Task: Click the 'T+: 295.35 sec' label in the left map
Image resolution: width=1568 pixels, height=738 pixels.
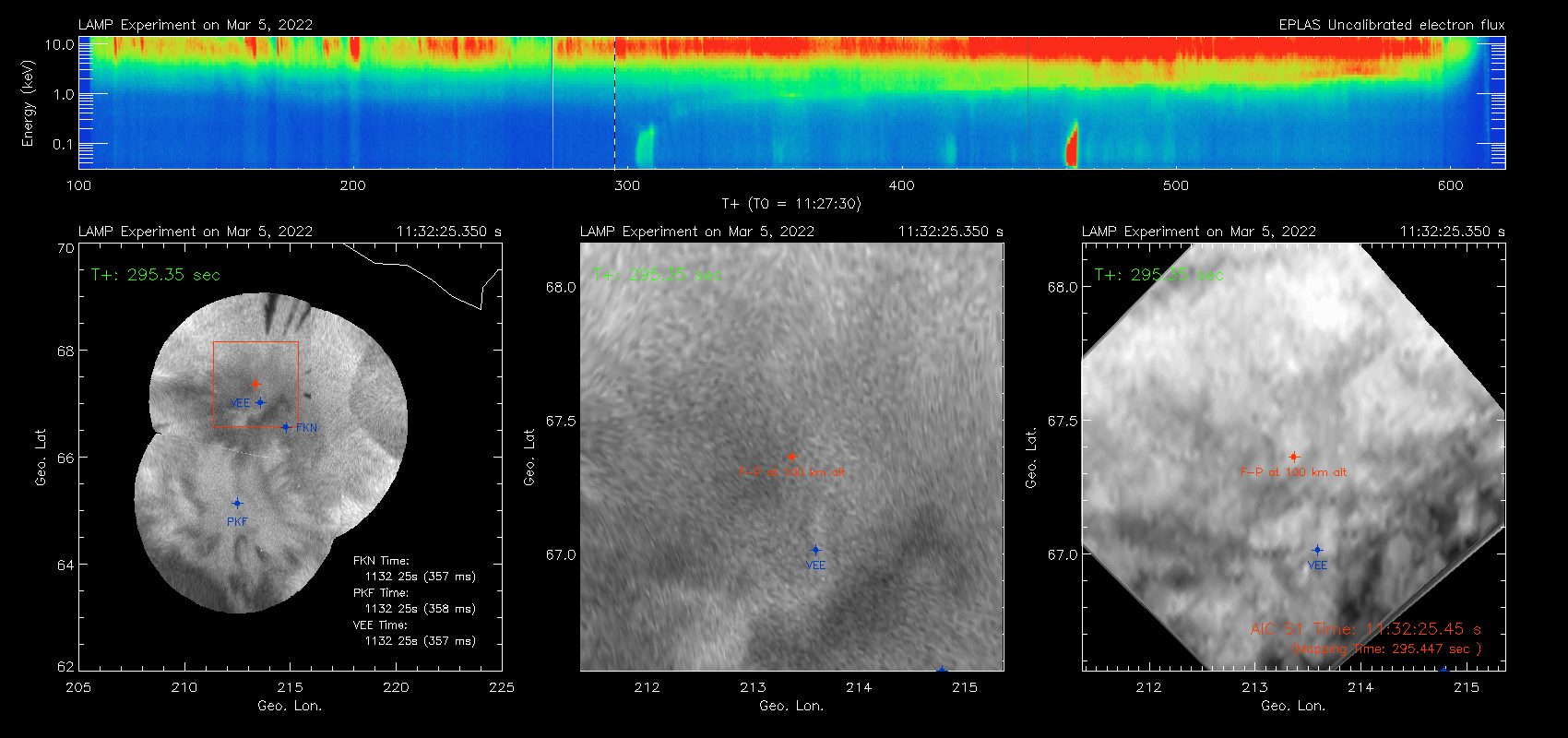Action: (x=156, y=275)
